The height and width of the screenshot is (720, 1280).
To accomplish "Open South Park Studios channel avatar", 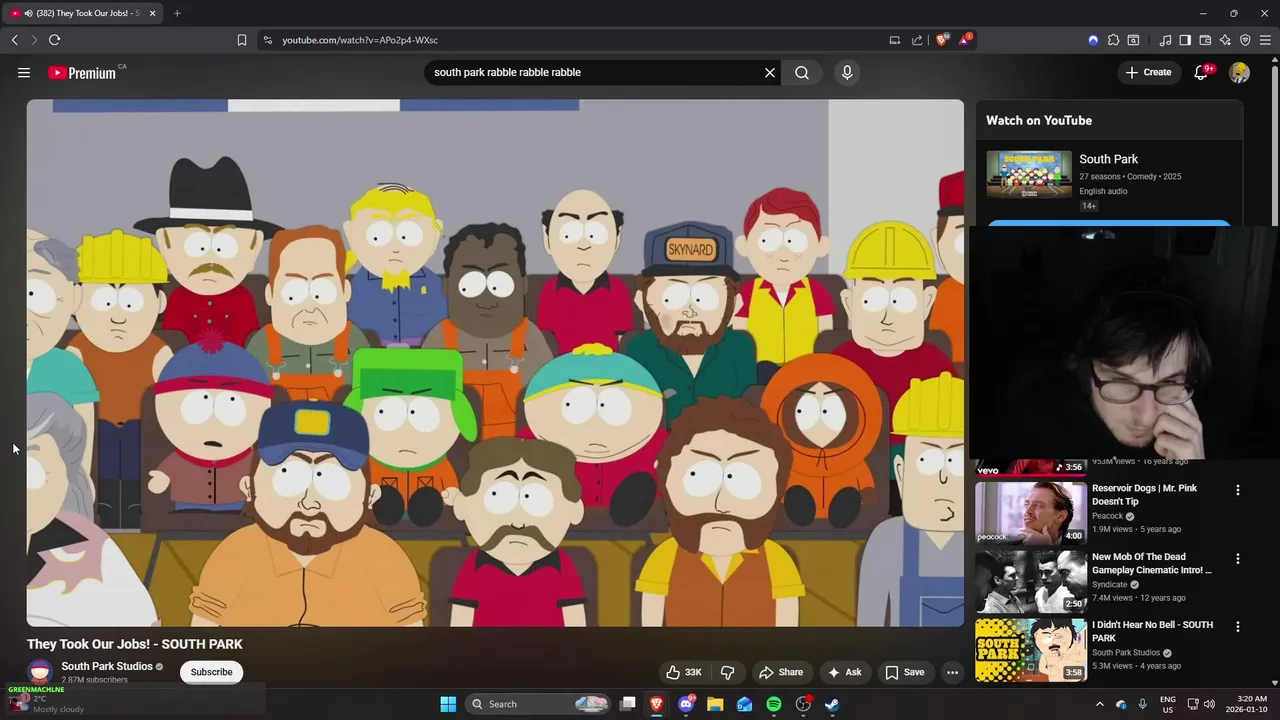I will (40, 672).
